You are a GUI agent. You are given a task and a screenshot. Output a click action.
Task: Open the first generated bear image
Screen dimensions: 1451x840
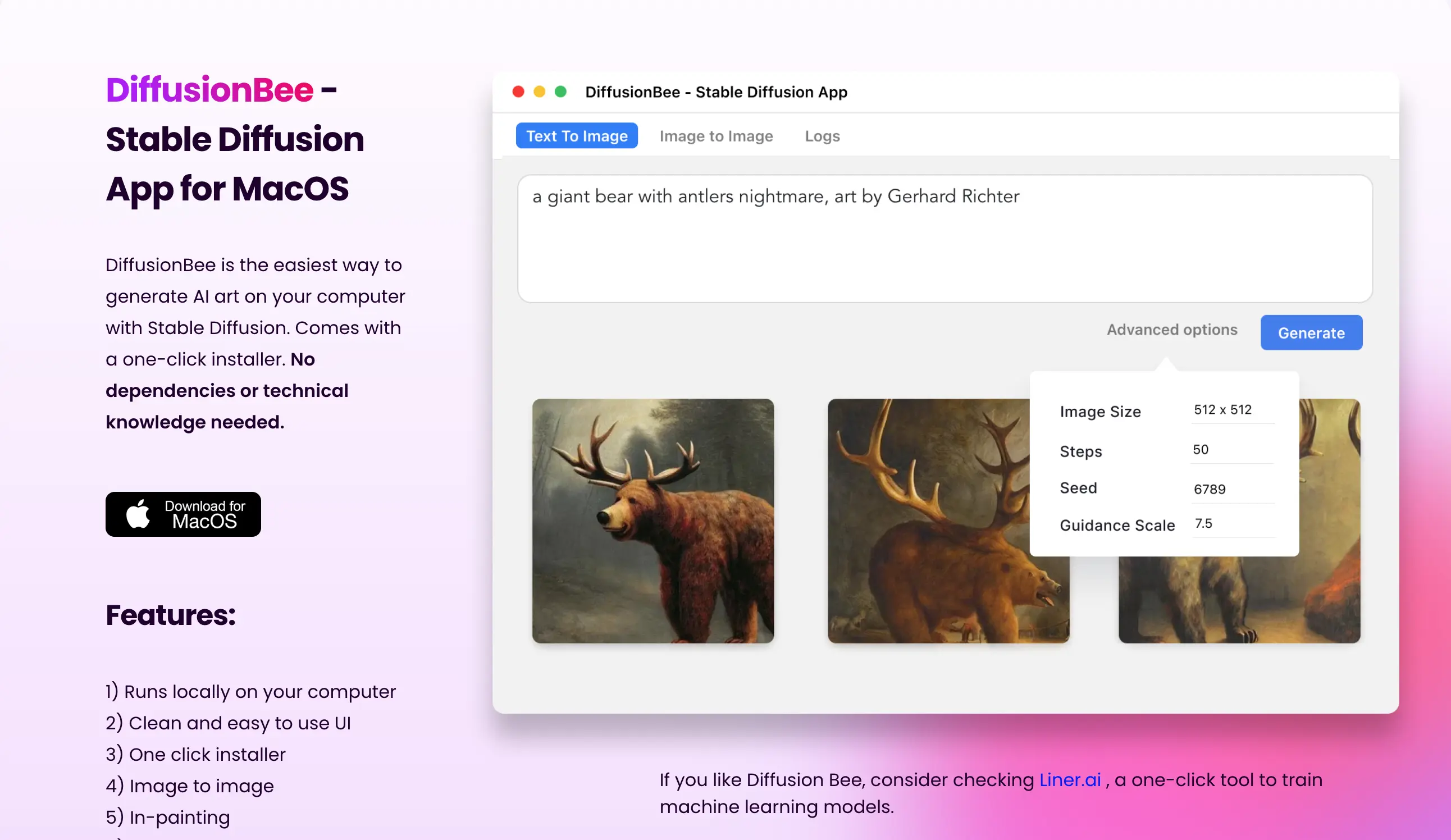coord(653,521)
